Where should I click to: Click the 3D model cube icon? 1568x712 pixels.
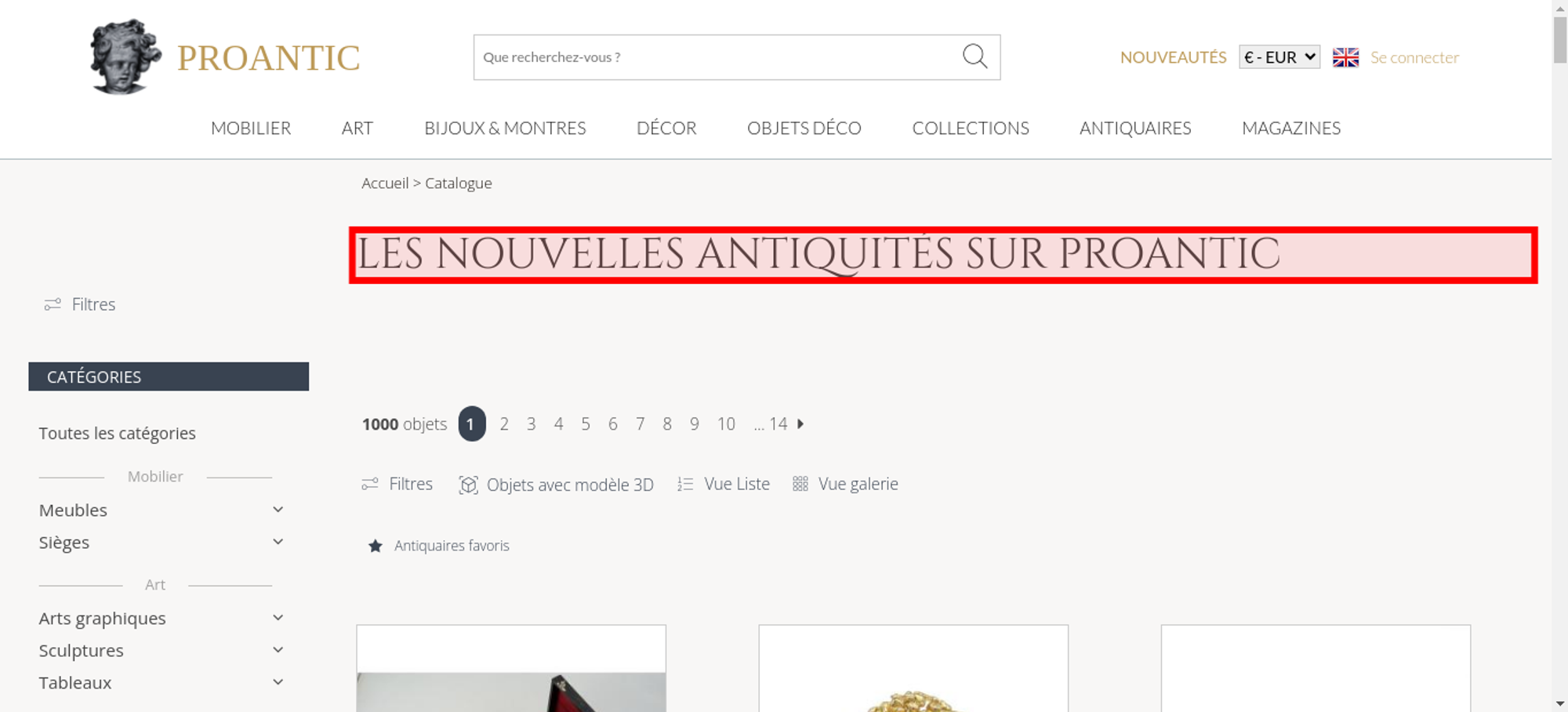(x=468, y=485)
